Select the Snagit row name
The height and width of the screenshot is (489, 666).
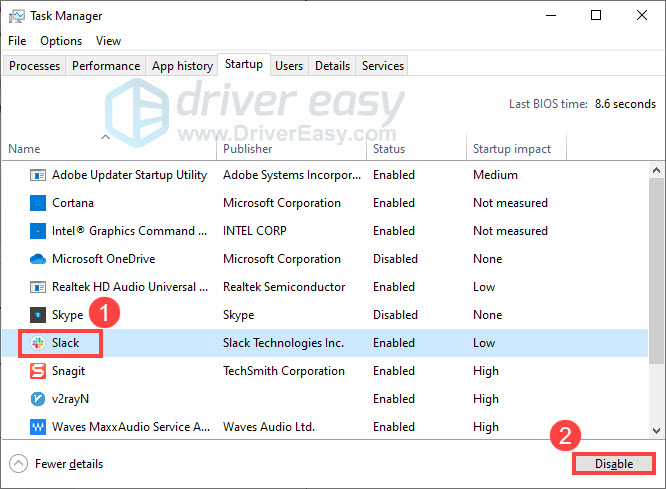68,371
